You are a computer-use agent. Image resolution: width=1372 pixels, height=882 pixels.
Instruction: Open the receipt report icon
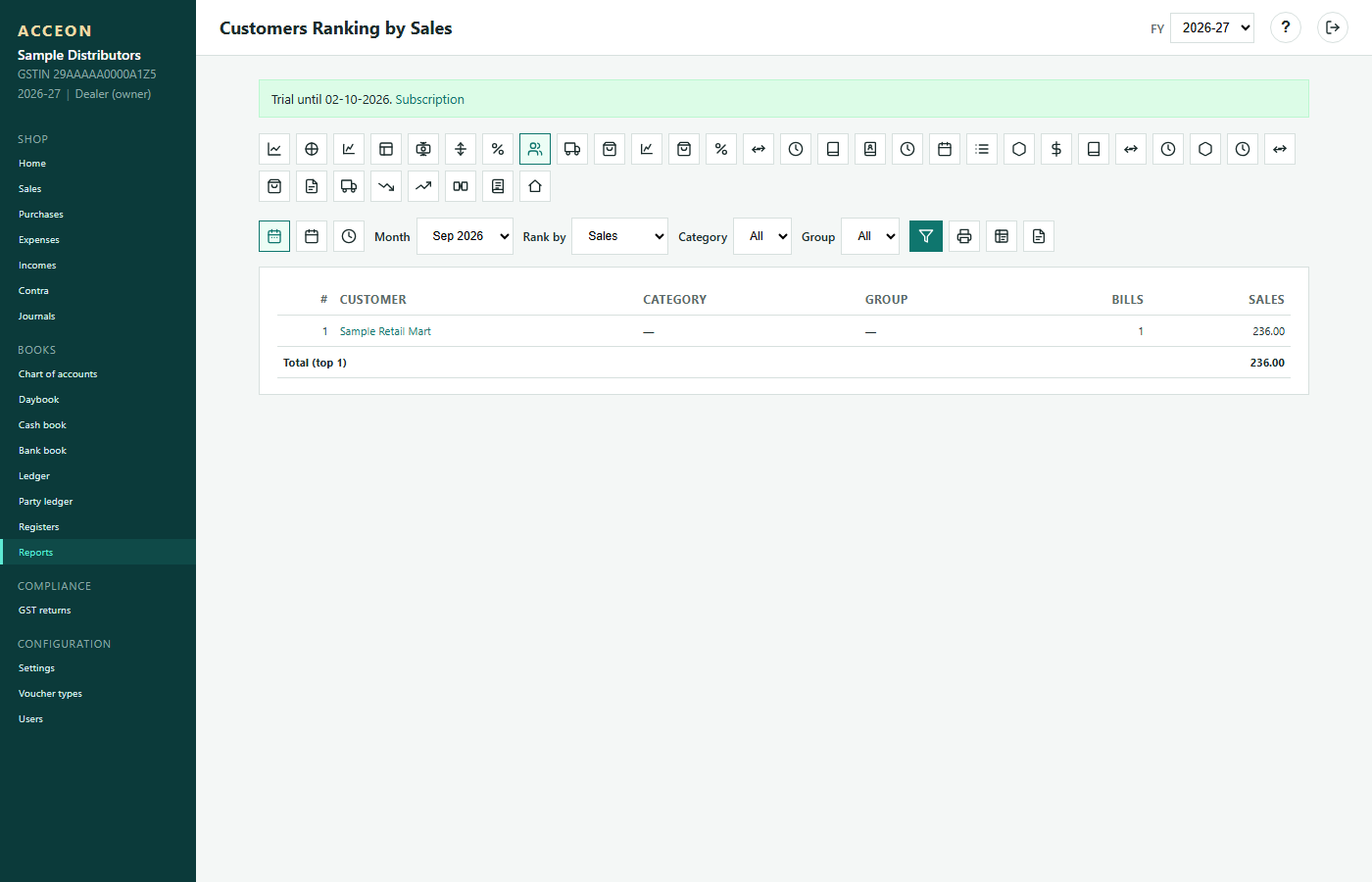498,186
